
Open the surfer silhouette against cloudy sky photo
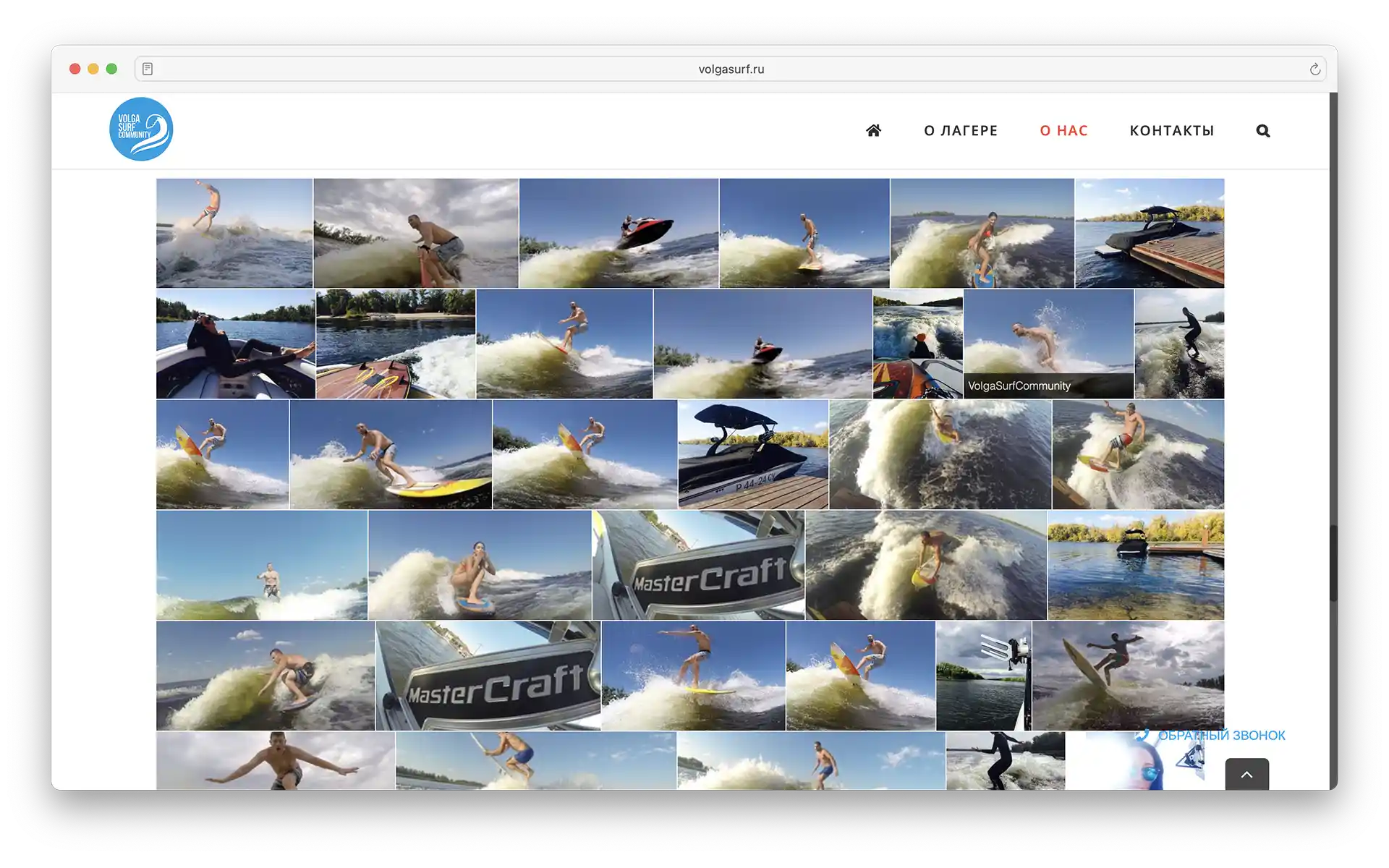(1129, 676)
